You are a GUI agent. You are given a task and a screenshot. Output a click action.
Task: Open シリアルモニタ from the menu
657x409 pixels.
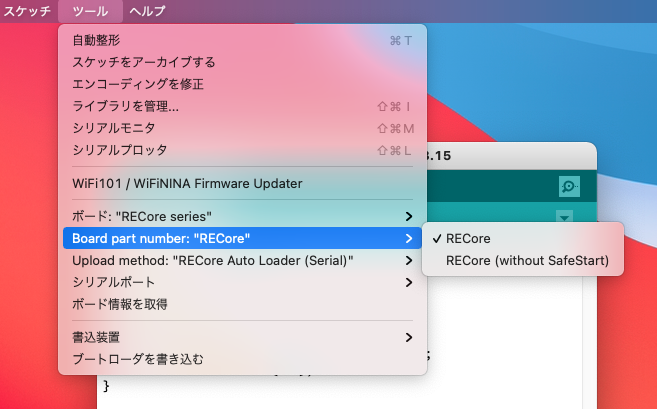click(x=242, y=128)
